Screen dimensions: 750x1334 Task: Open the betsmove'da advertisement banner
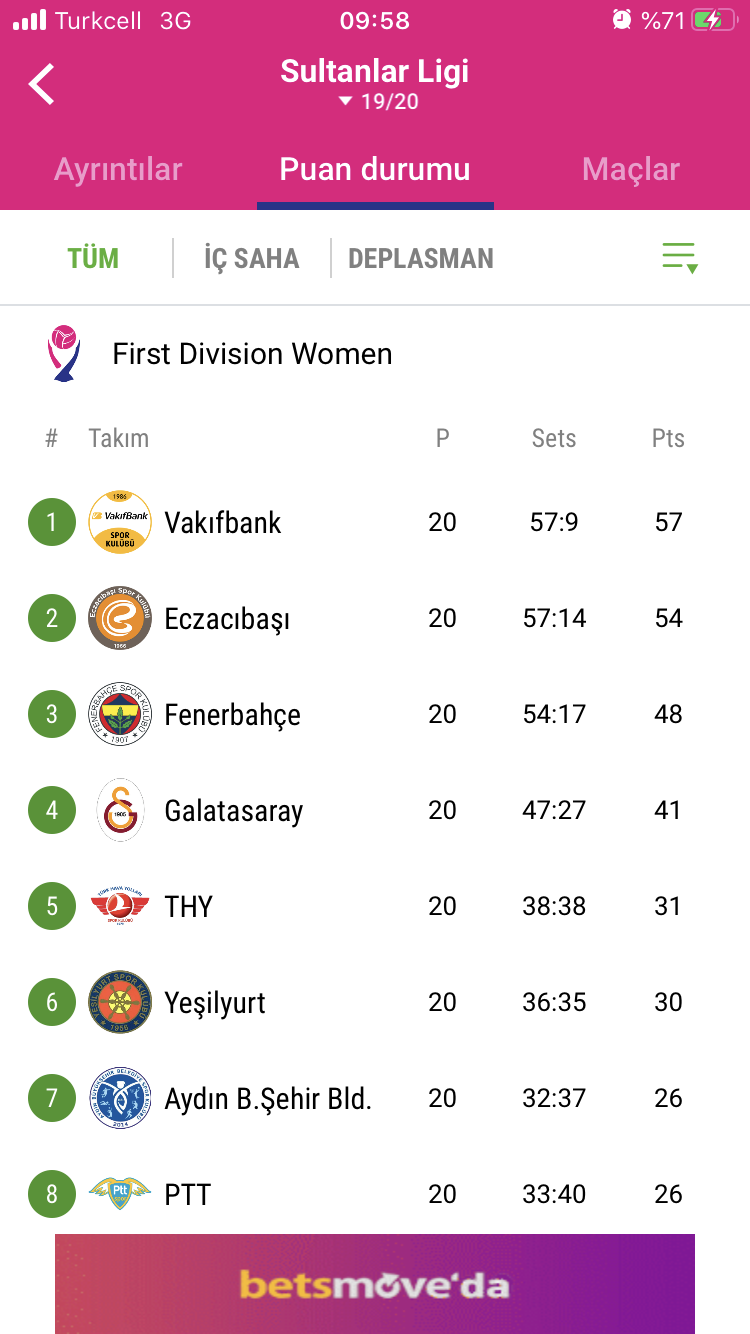[x=375, y=1284]
